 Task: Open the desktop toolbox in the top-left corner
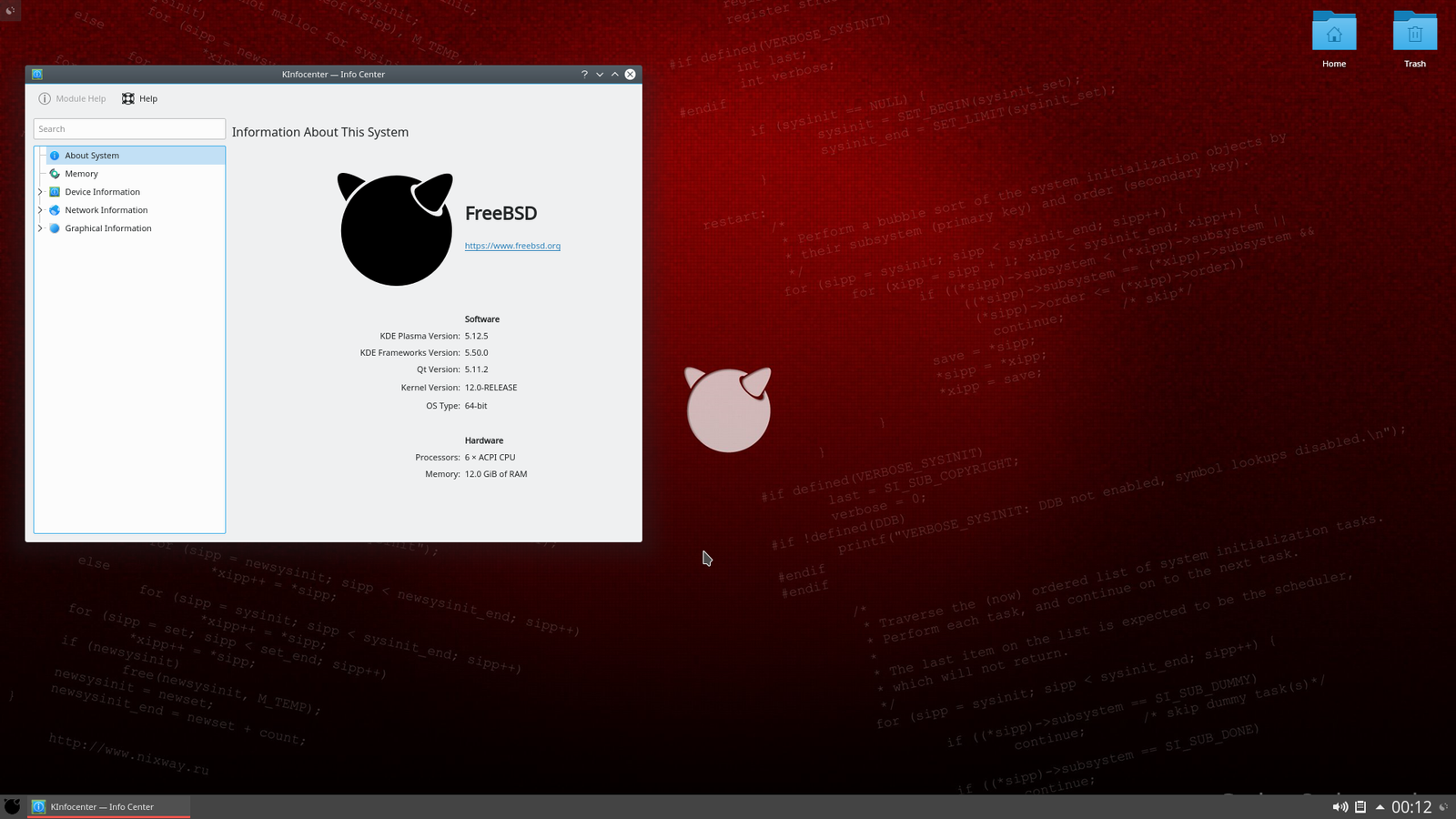pyautogui.click(x=10, y=10)
